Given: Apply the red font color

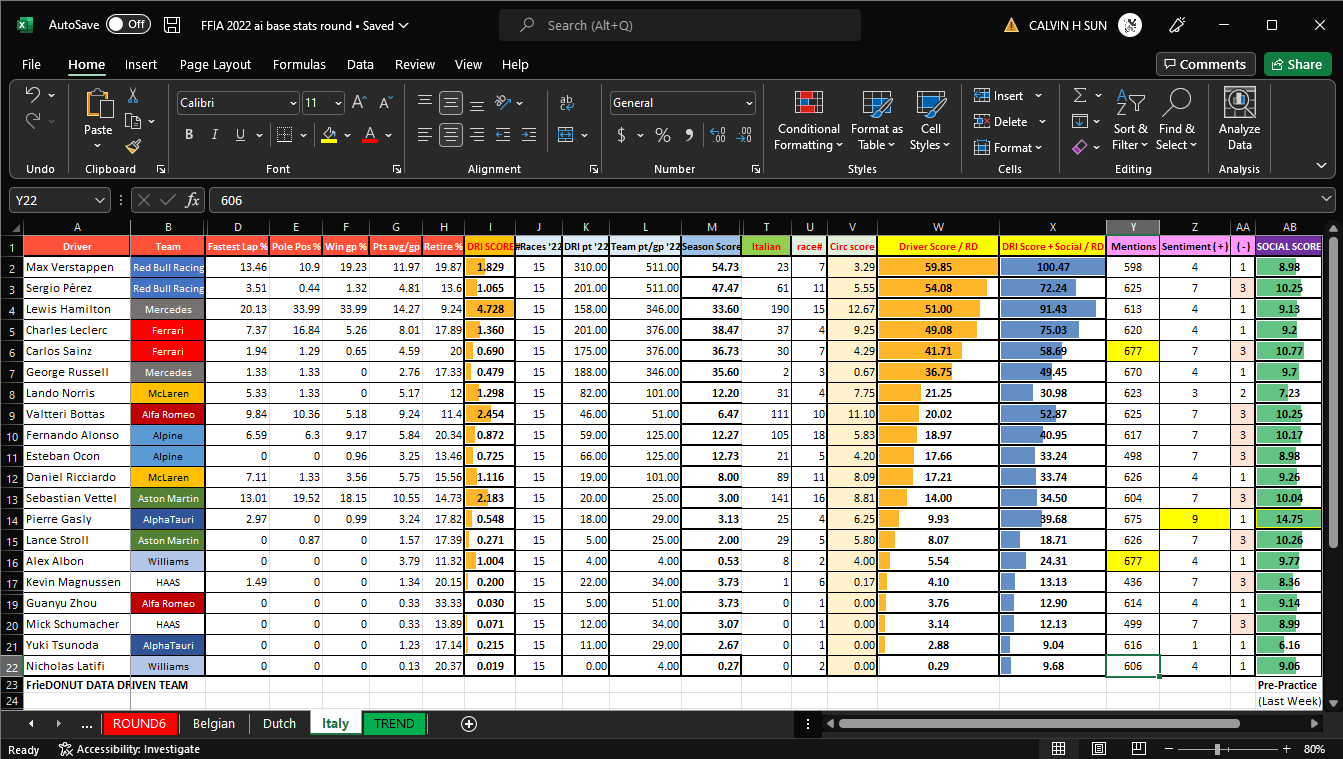Looking at the screenshot, I should (x=369, y=135).
